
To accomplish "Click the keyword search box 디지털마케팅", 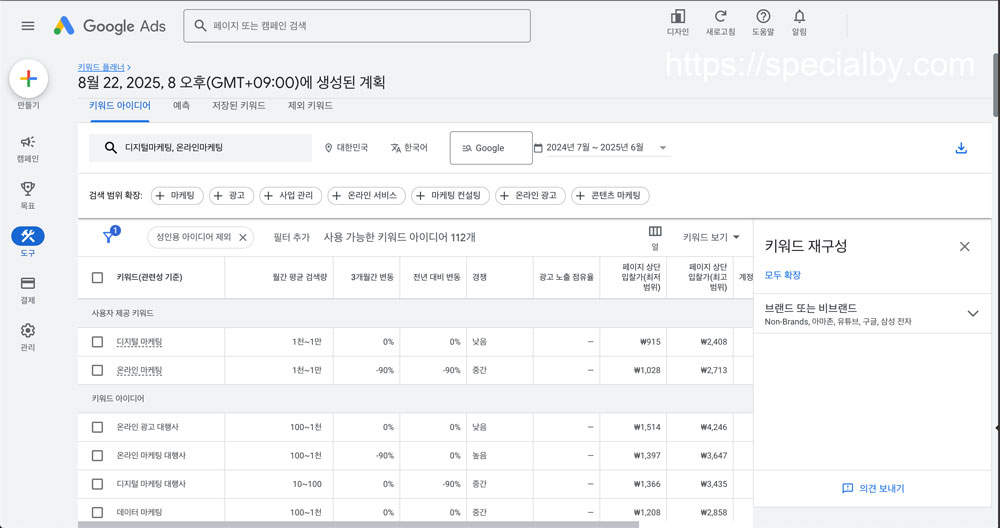I will point(200,147).
